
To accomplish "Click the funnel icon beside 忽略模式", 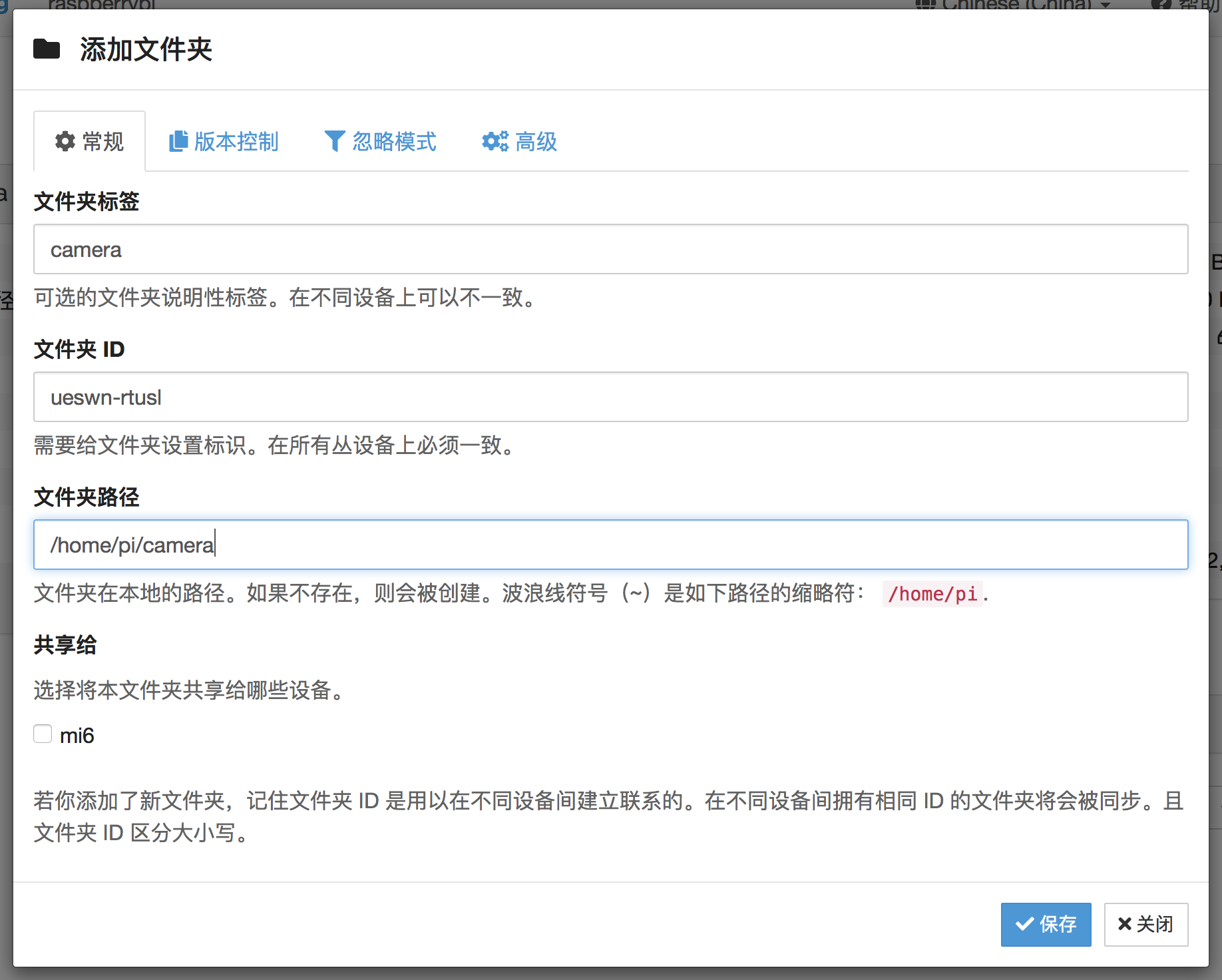I will (334, 141).
